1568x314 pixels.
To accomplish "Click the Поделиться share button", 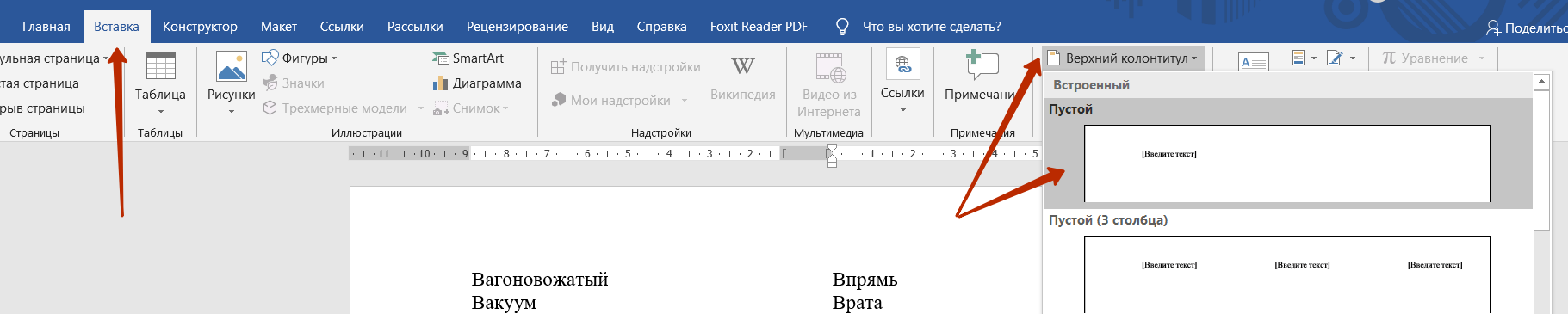I will [1527, 28].
